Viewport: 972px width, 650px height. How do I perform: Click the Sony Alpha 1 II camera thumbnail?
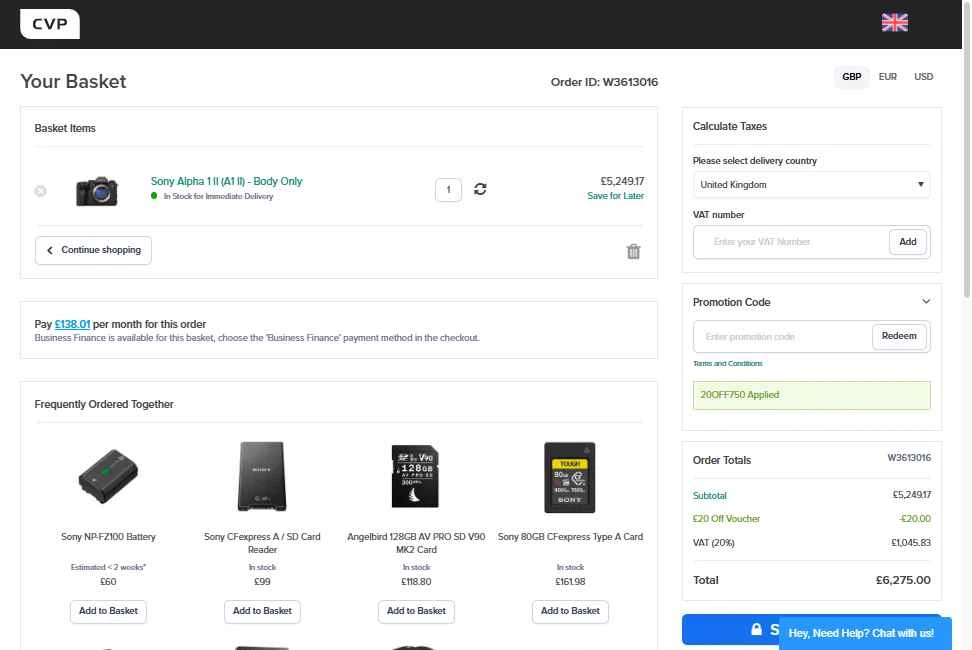click(97, 191)
